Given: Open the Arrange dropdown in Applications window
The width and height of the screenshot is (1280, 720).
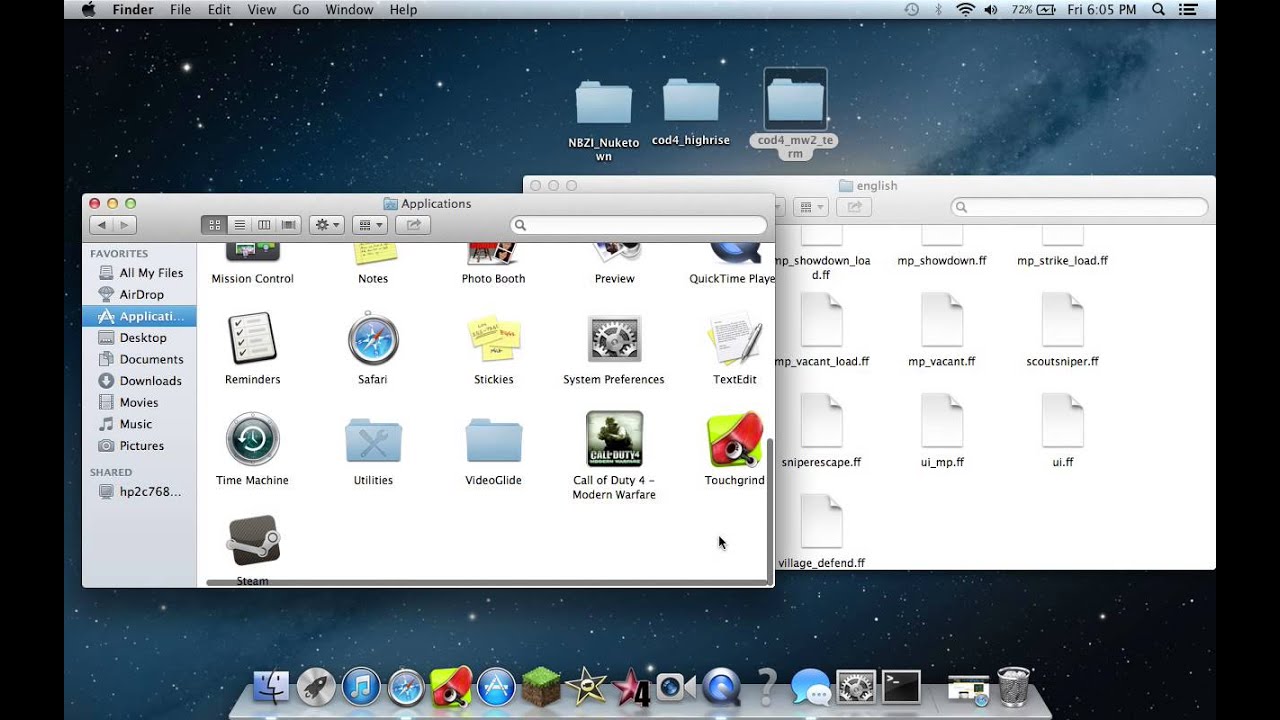Looking at the screenshot, I should click(370, 225).
